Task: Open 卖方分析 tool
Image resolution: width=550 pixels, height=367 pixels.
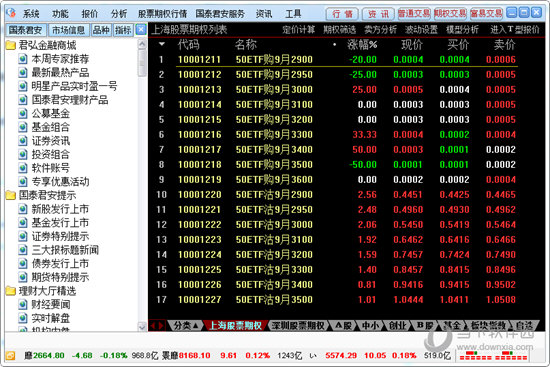Action: pos(381,30)
